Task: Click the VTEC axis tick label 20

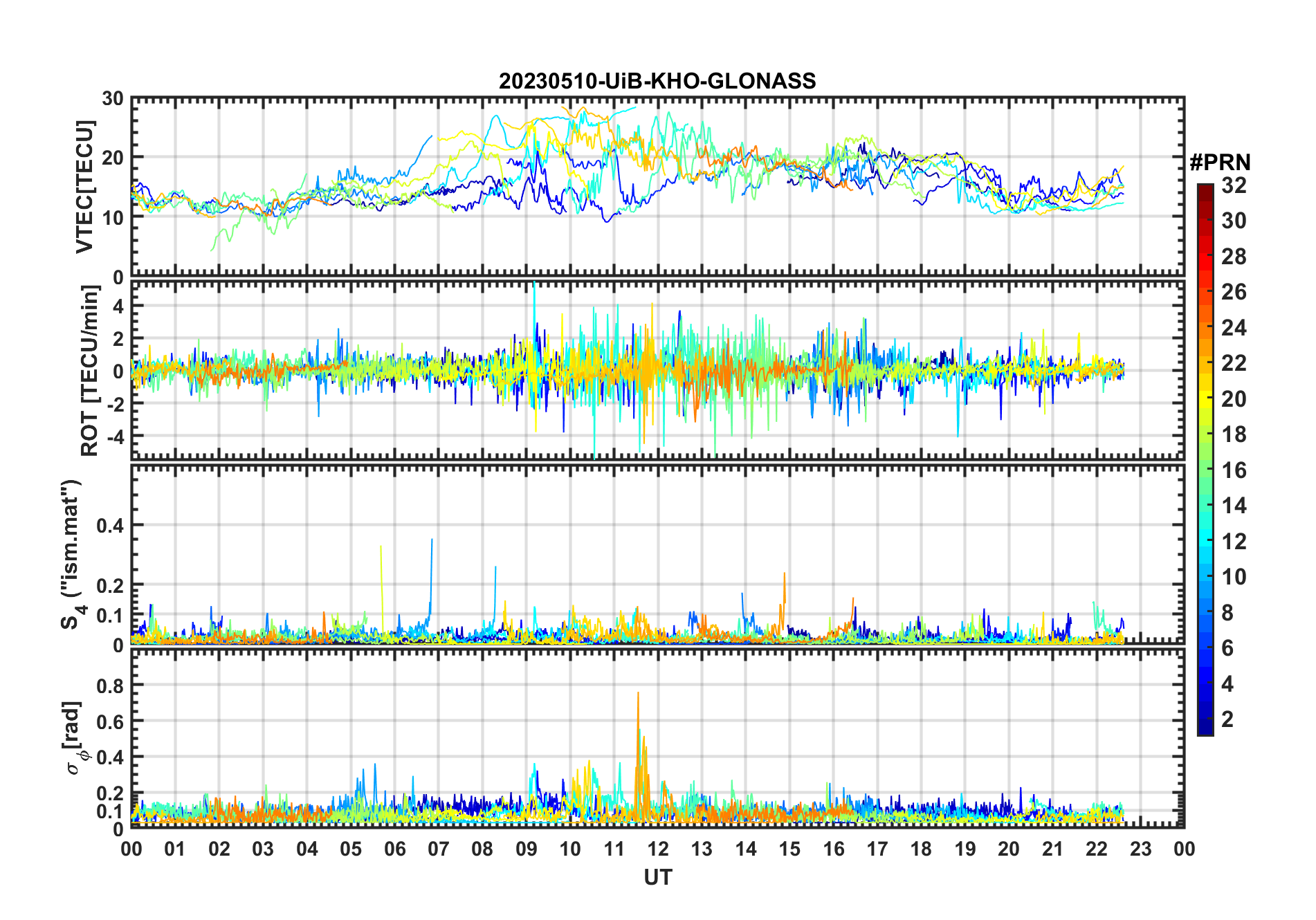Action: (x=113, y=158)
